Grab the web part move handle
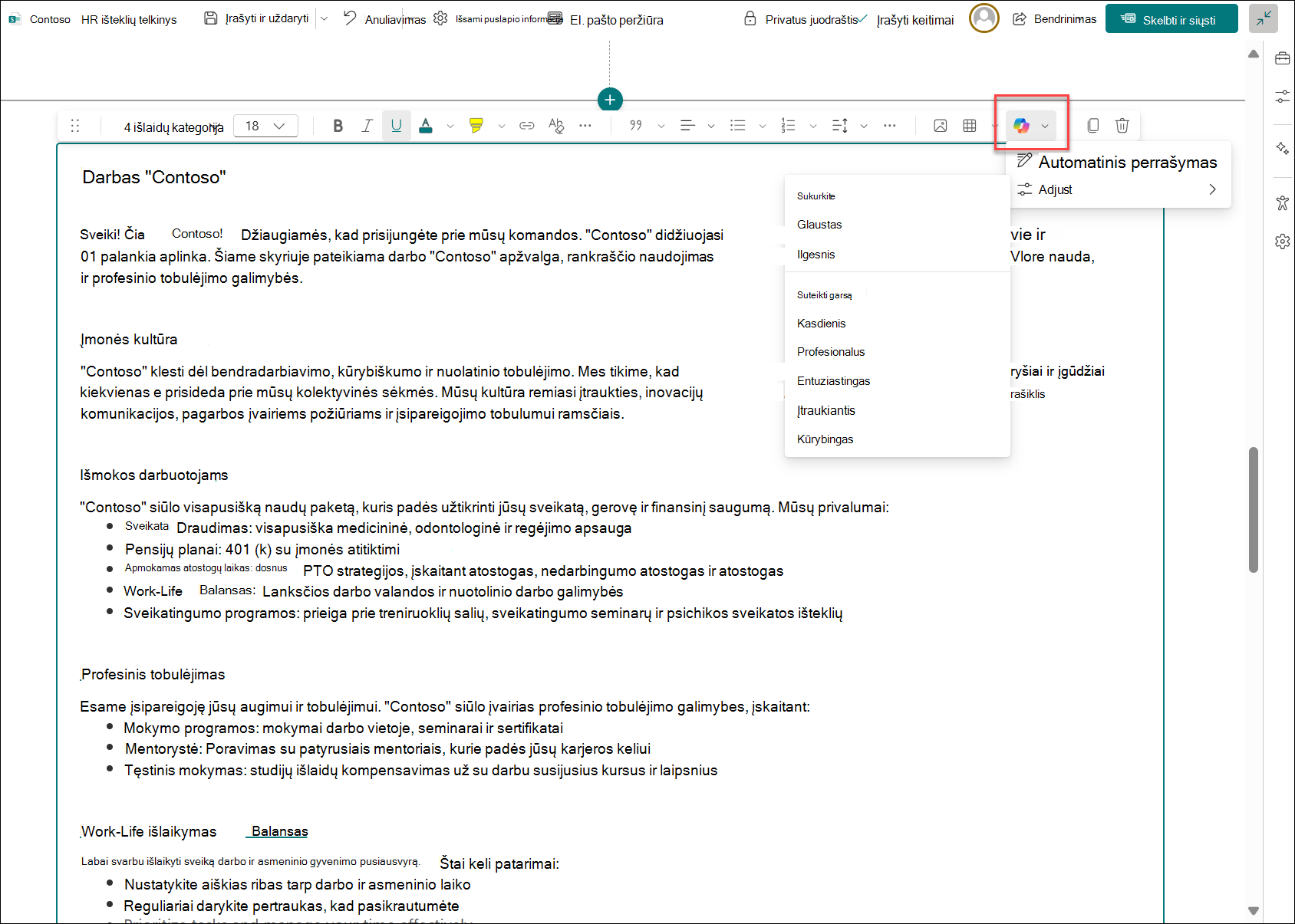This screenshot has width=1295, height=924. 75,126
